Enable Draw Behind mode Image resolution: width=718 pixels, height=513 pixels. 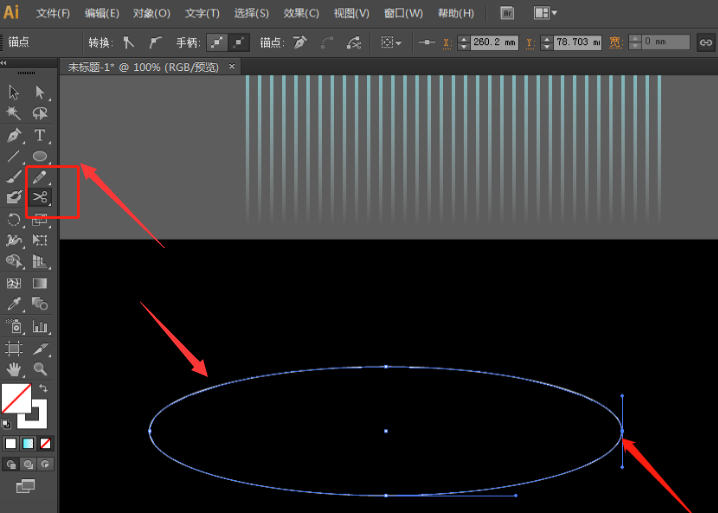click(28, 464)
